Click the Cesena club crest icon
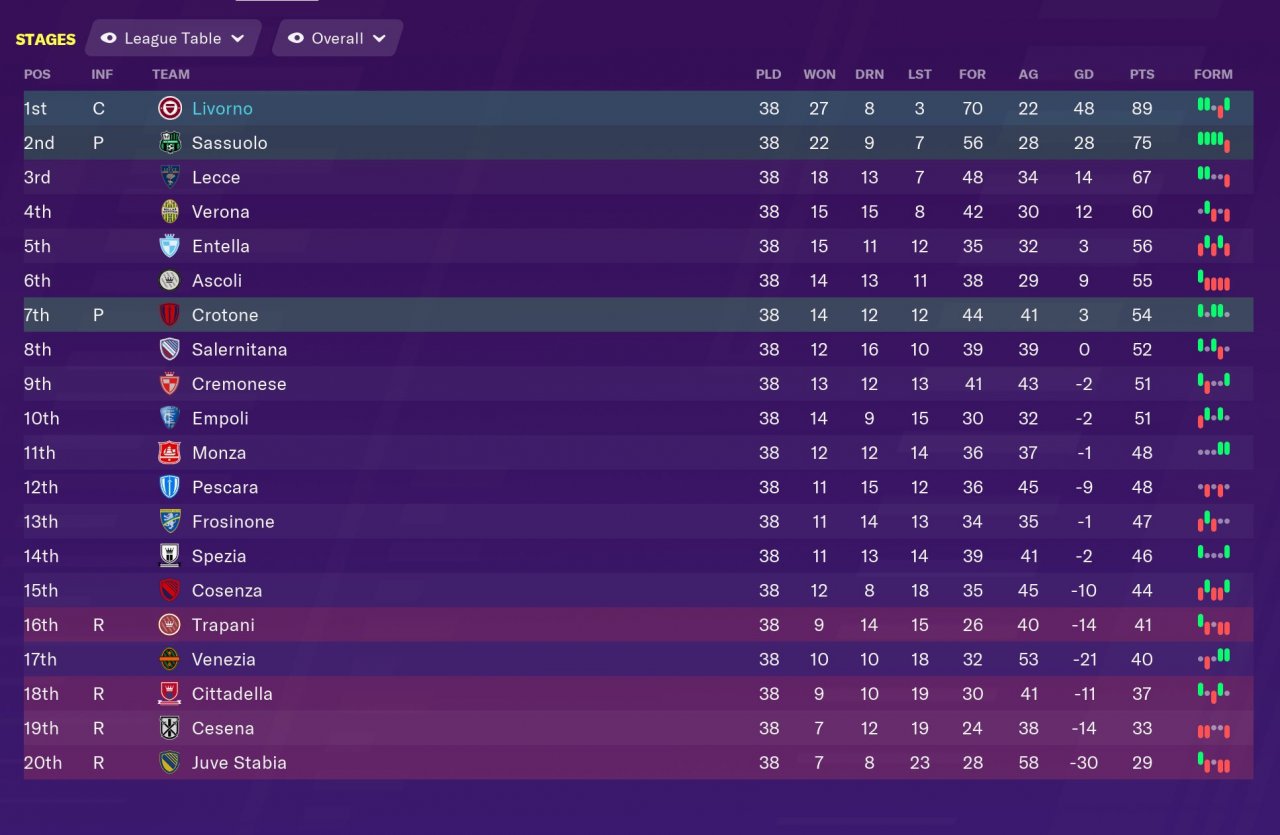The width and height of the screenshot is (1280, 835). [x=170, y=728]
